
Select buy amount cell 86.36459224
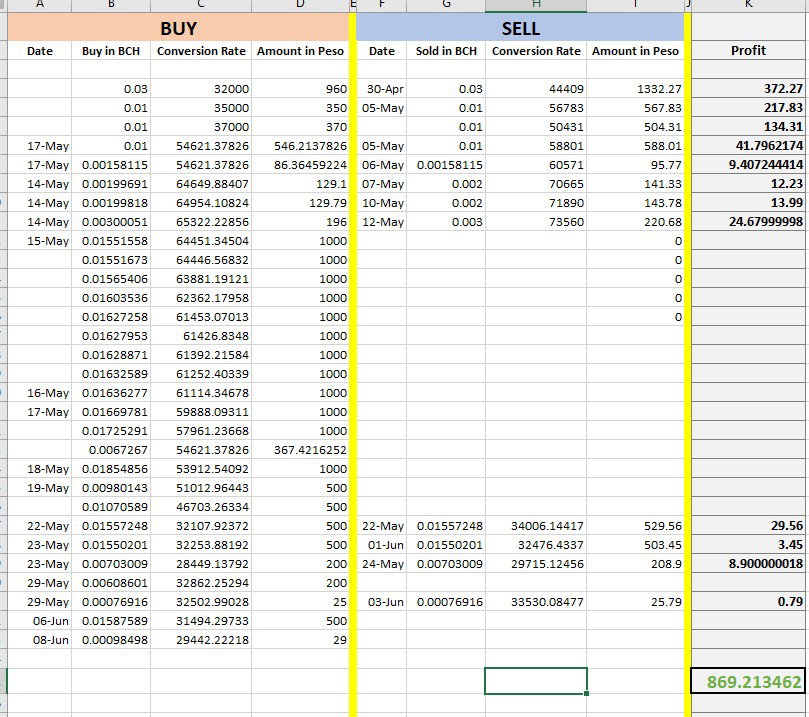pyautogui.click(x=300, y=165)
